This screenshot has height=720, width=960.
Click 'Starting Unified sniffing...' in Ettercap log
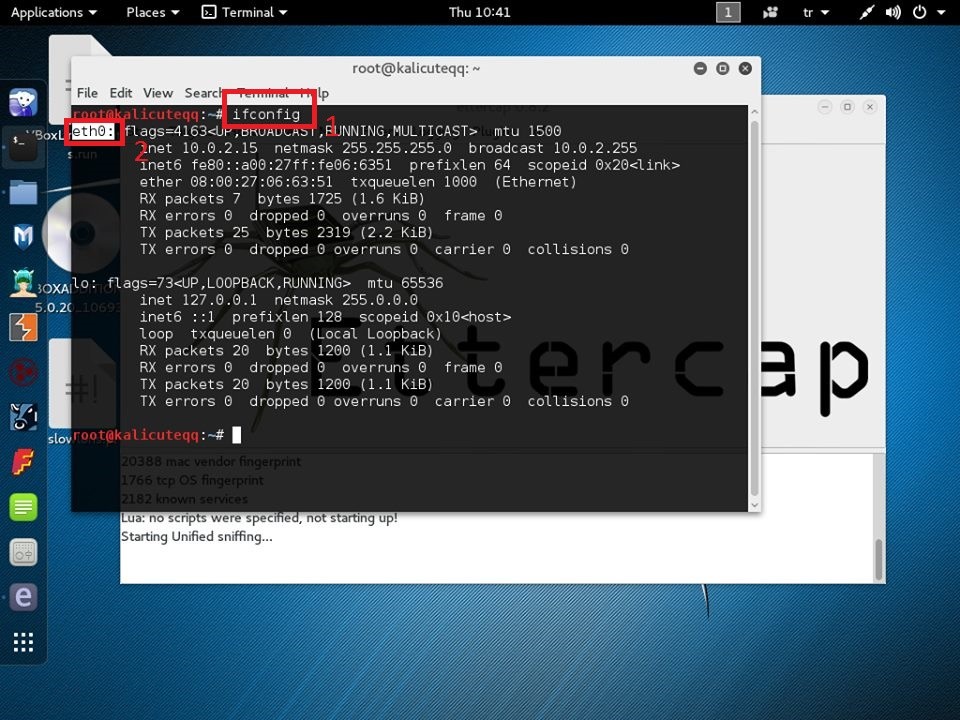click(x=197, y=537)
